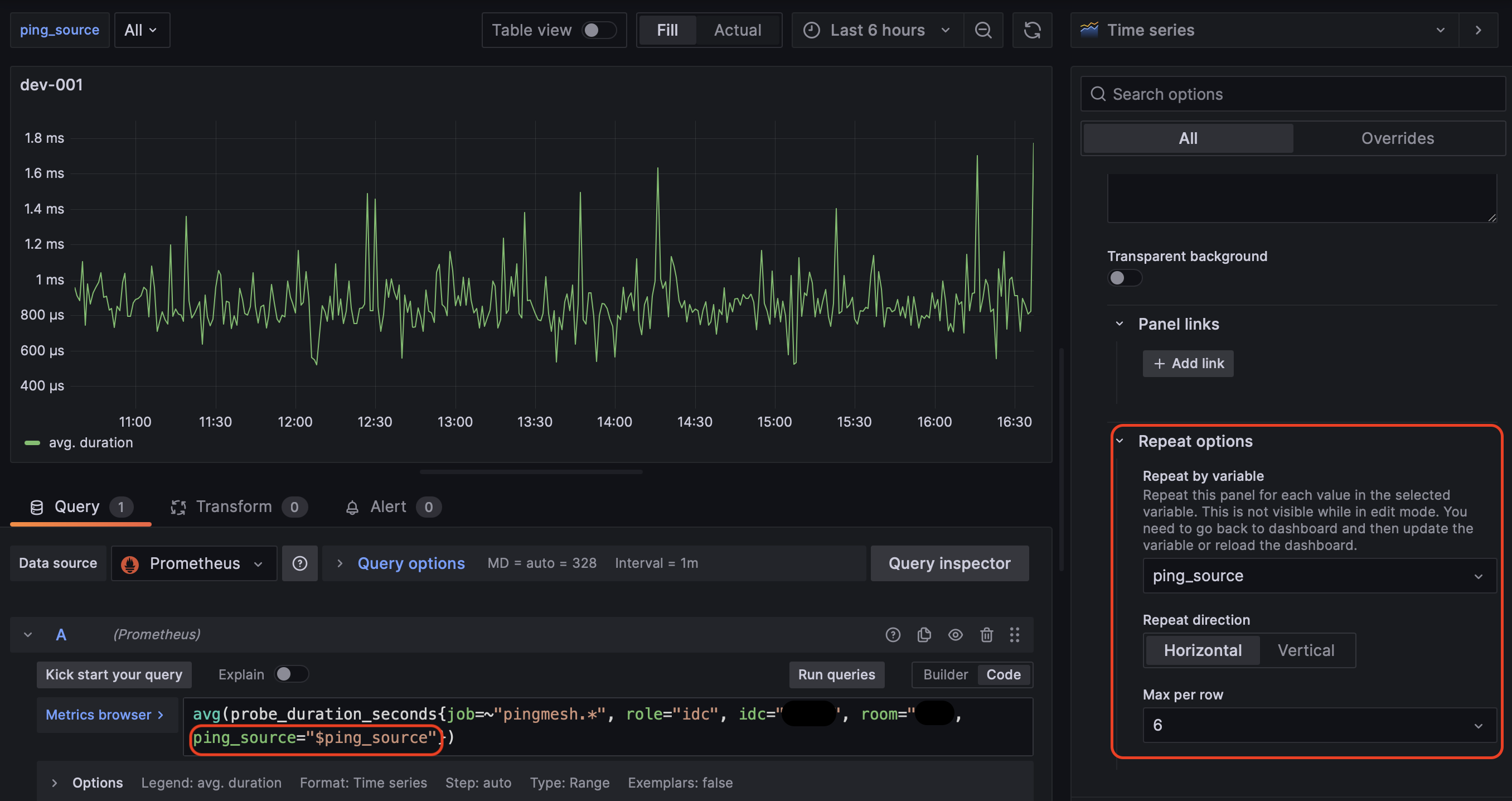The image size is (1512, 801).
Task: Click the avg. duration legend color swatch
Action: tap(32, 443)
